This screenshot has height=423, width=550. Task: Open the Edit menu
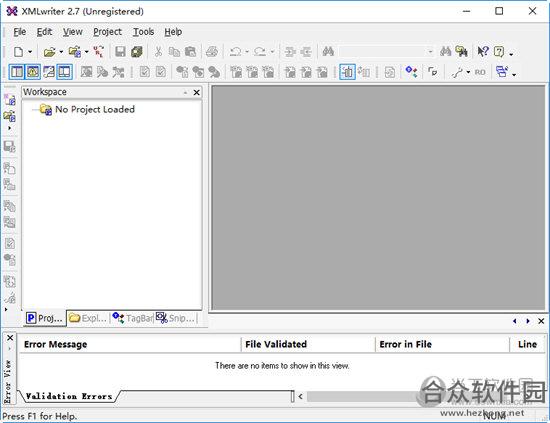point(44,32)
